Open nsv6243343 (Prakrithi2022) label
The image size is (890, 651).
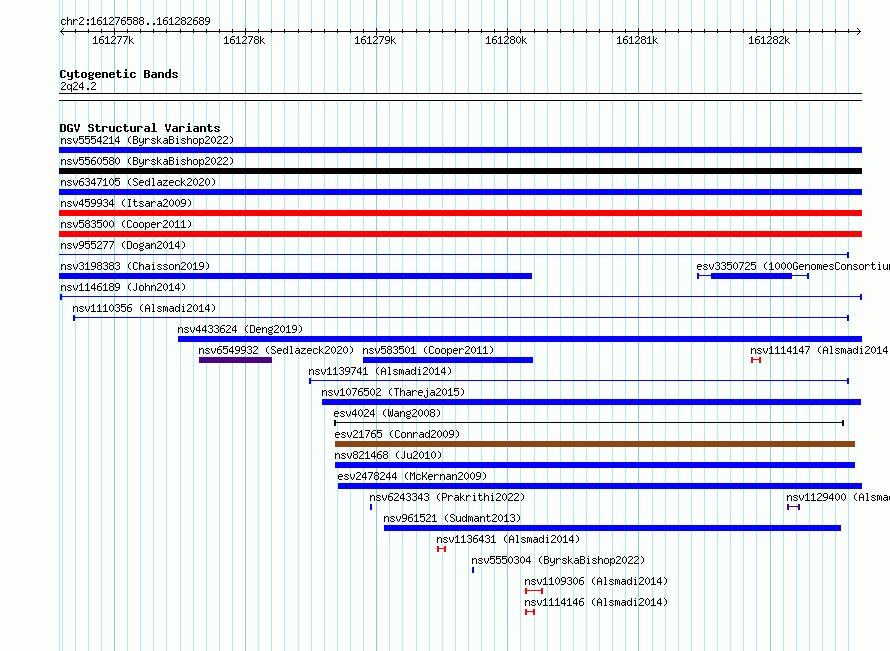click(x=447, y=497)
